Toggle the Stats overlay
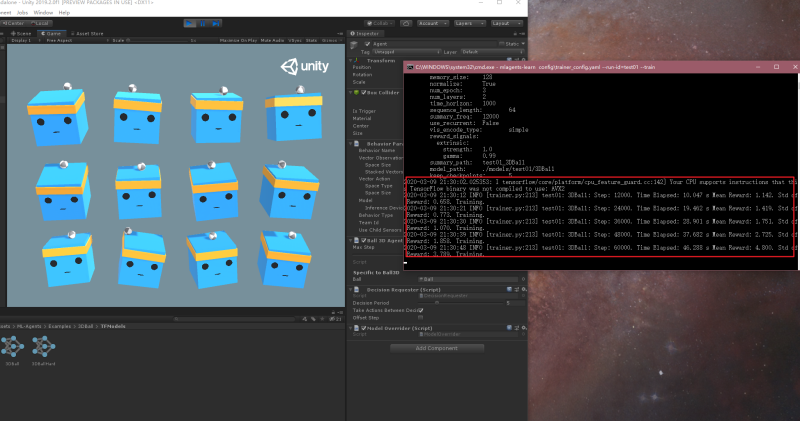The width and height of the screenshot is (800, 421). pos(311,40)
